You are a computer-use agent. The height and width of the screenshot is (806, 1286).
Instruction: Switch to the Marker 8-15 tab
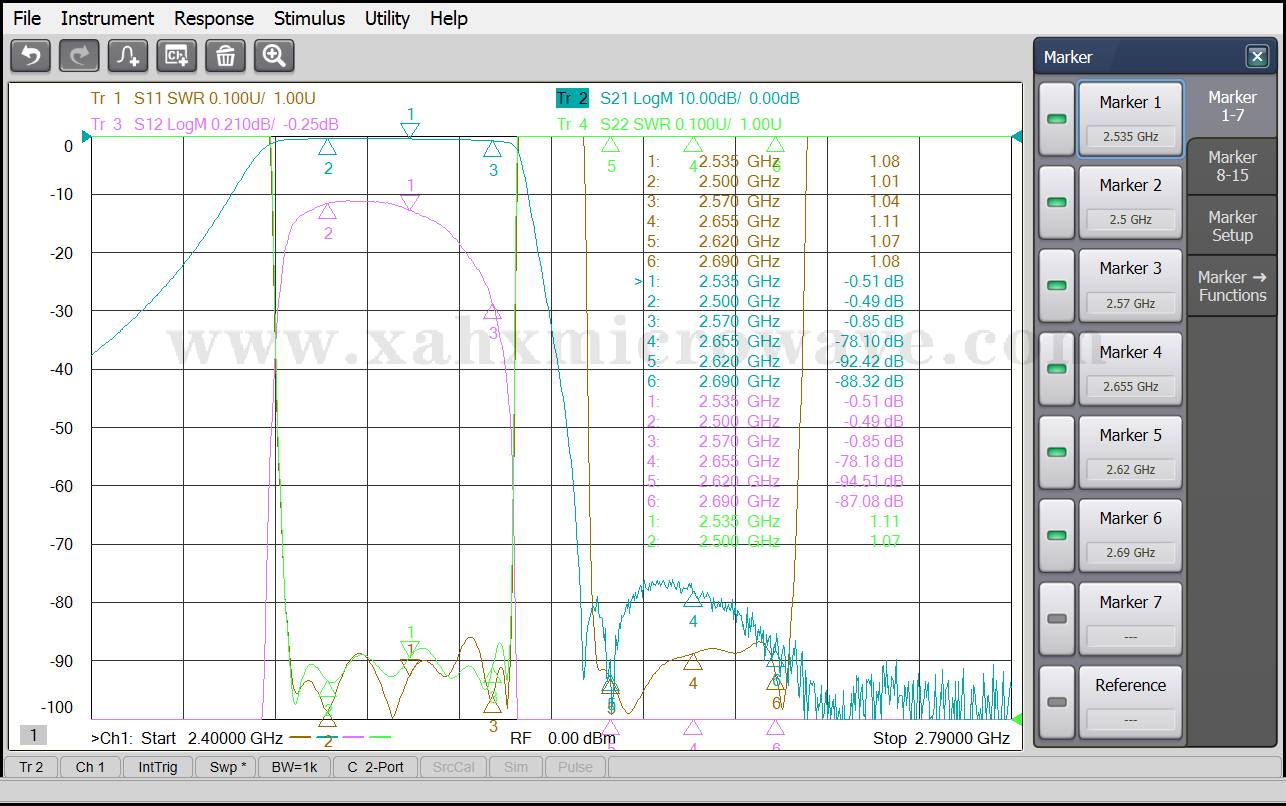(1232, 166)
